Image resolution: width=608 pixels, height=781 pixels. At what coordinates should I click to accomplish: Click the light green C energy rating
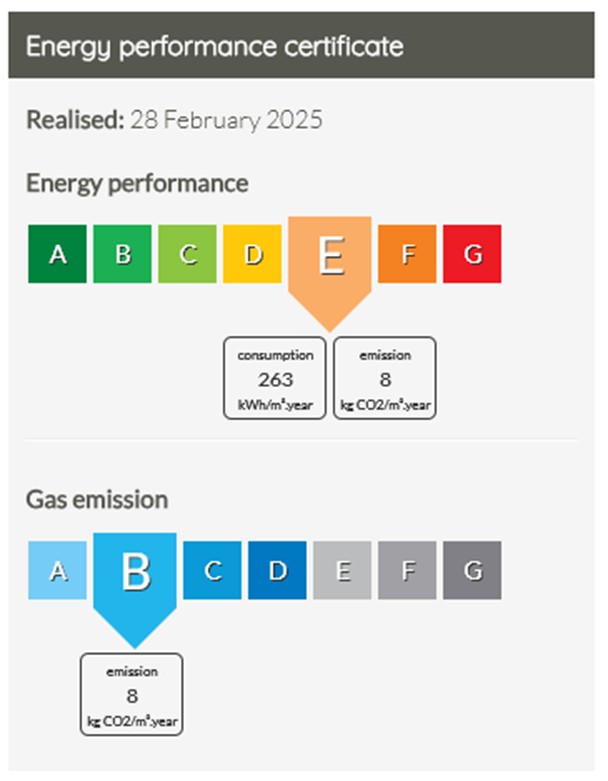[187, 254]
